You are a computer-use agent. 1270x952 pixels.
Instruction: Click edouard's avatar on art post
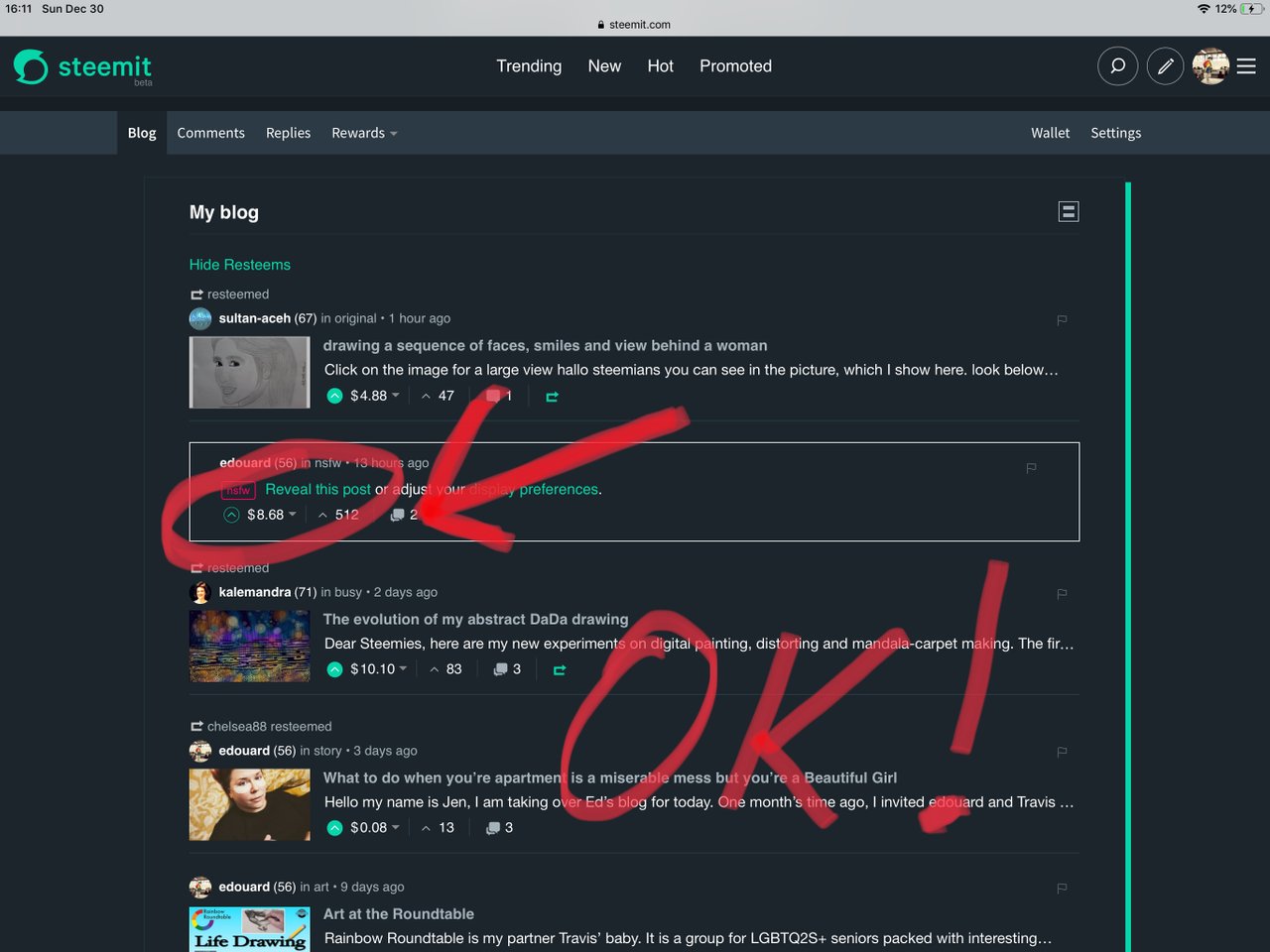pos(200,887)
